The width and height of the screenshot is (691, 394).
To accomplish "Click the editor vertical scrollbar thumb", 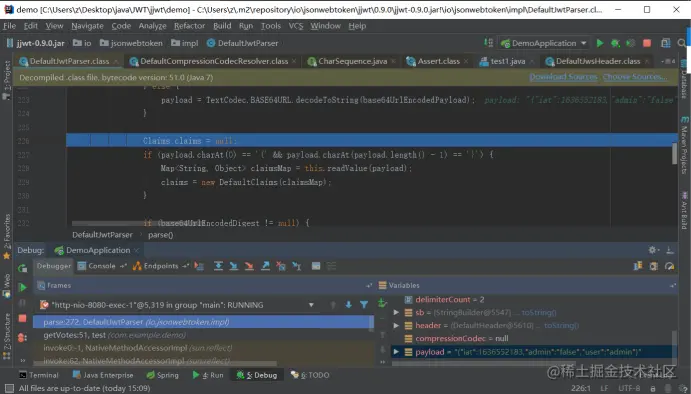I will click(674, 153).
